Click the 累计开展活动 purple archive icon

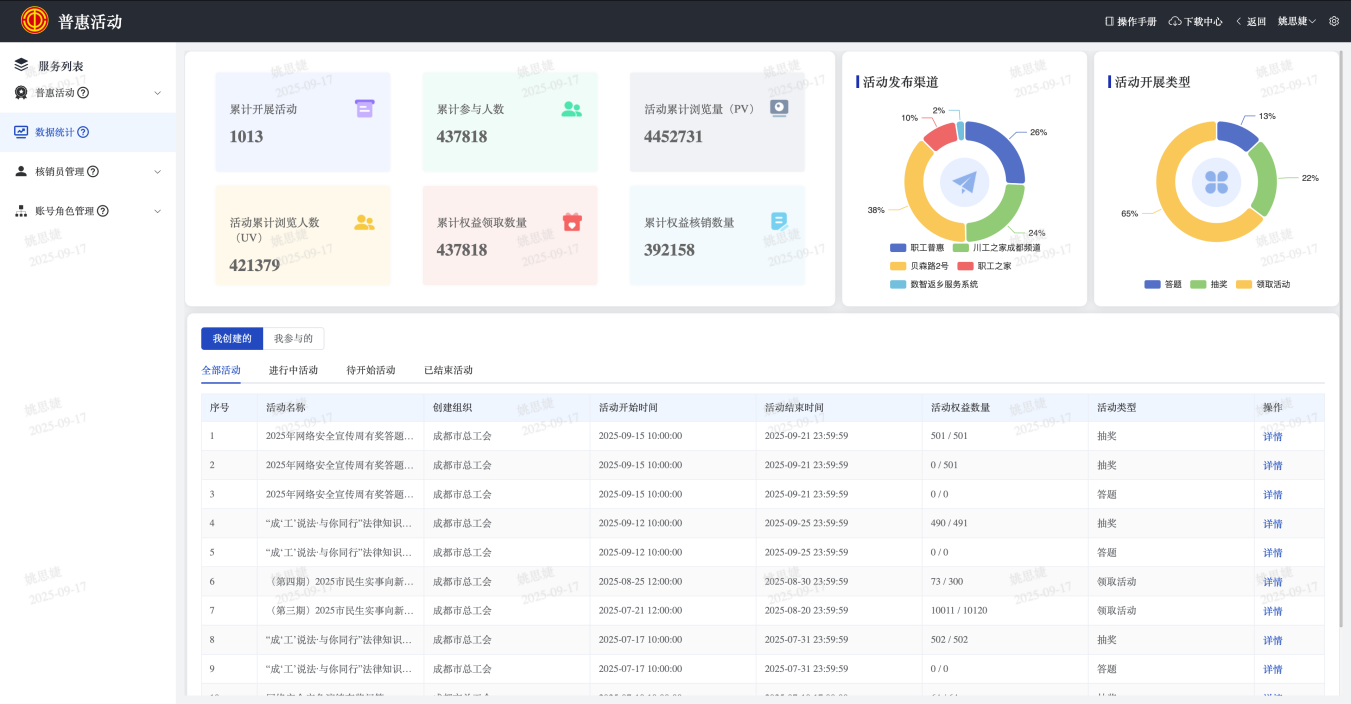tap(364, 108)
